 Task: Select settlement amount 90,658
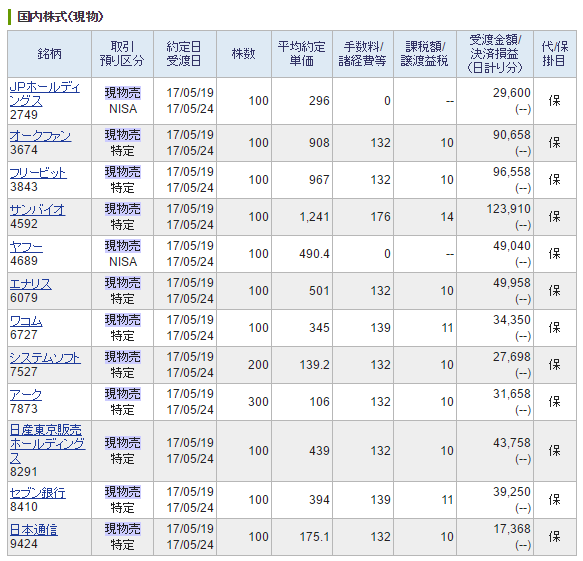[512, 135]
